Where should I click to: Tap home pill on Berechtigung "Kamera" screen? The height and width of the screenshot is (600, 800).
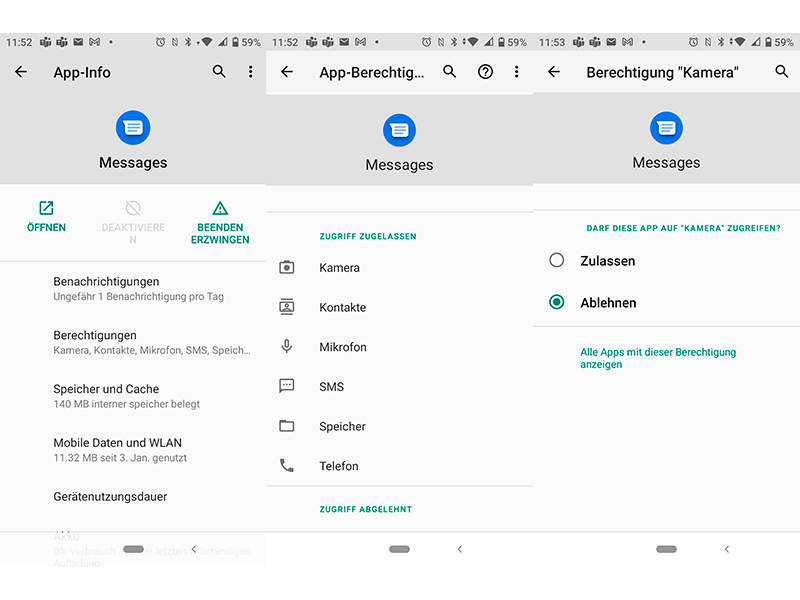pyautogui.click(x=666, y=549)
